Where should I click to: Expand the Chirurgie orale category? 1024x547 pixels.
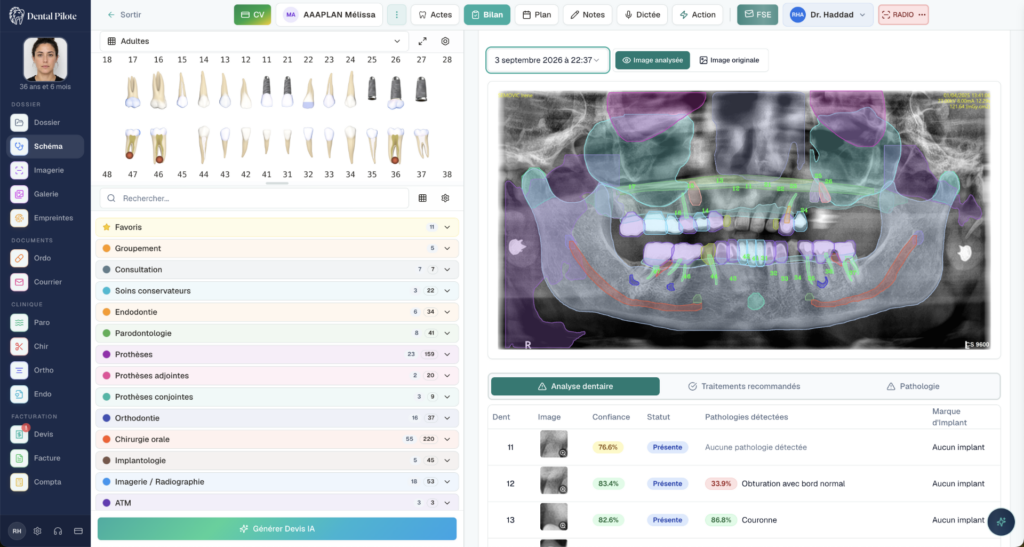coord(277,439)
